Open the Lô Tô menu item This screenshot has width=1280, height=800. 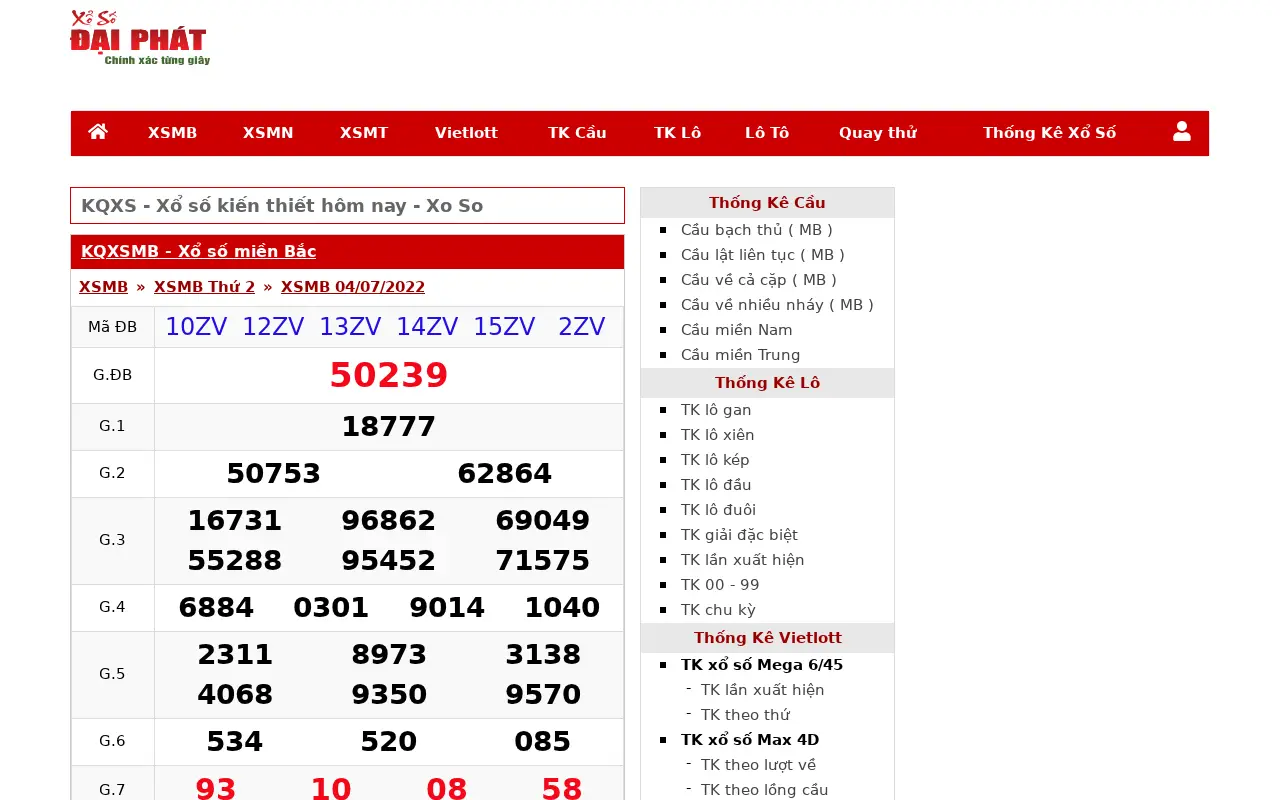pos(767,133)
